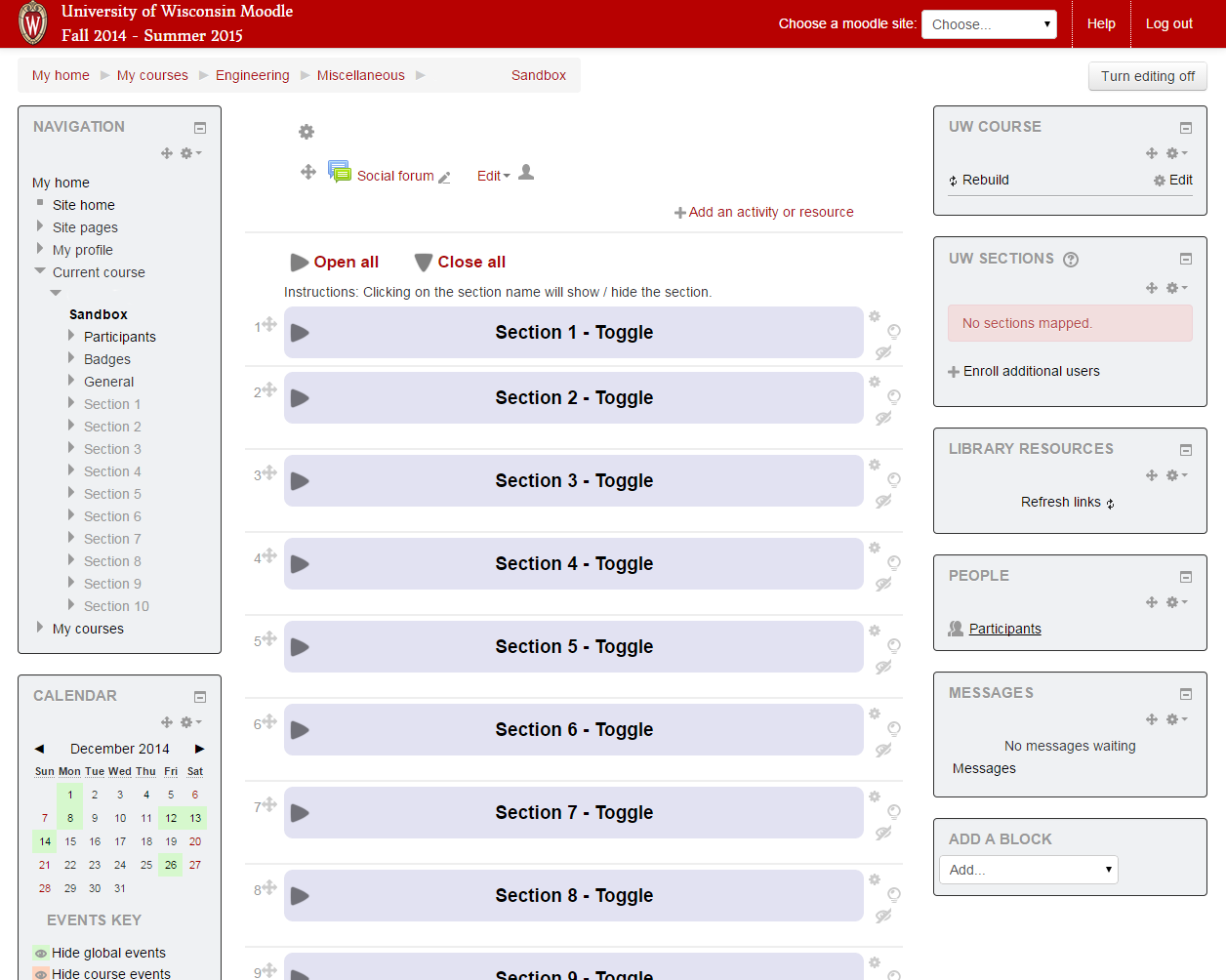Click Help in the top bar
The width and height of the screenshot is (1226, 980).
(x=1101, y=23)
